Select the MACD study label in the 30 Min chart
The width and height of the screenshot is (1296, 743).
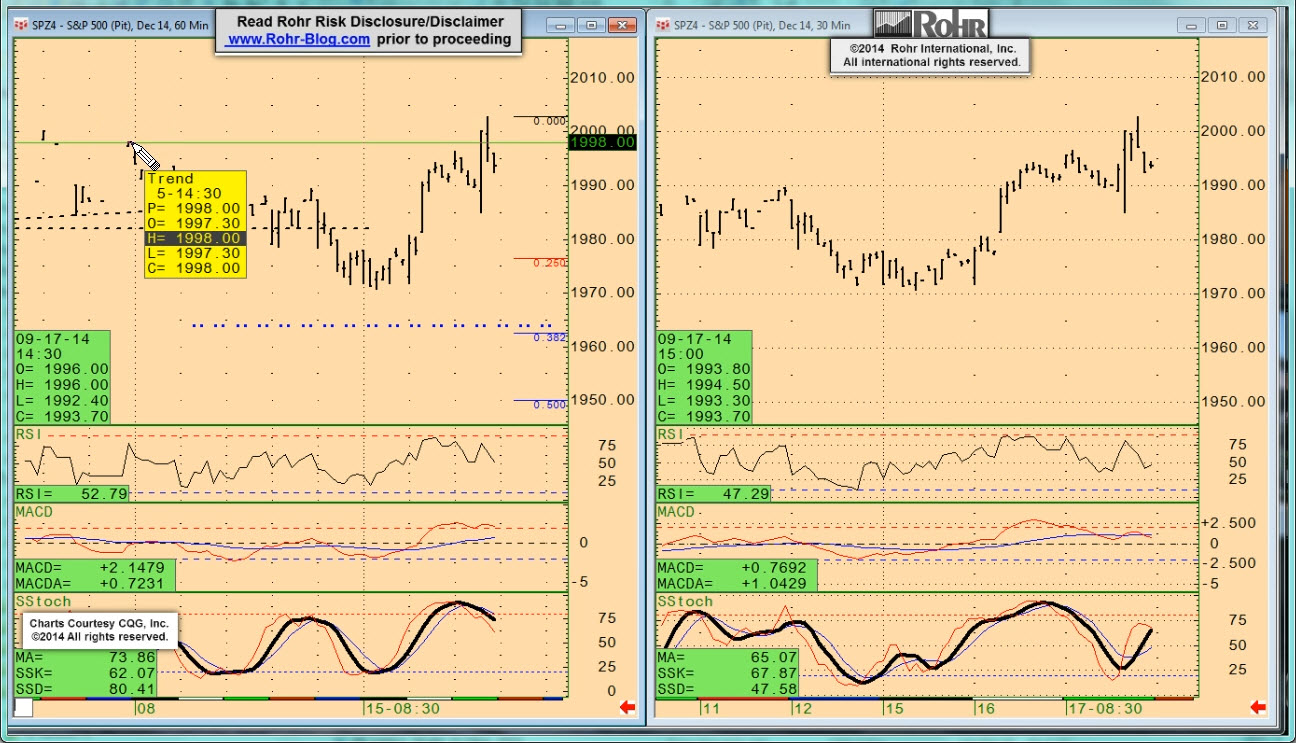(x=676, y=512)
